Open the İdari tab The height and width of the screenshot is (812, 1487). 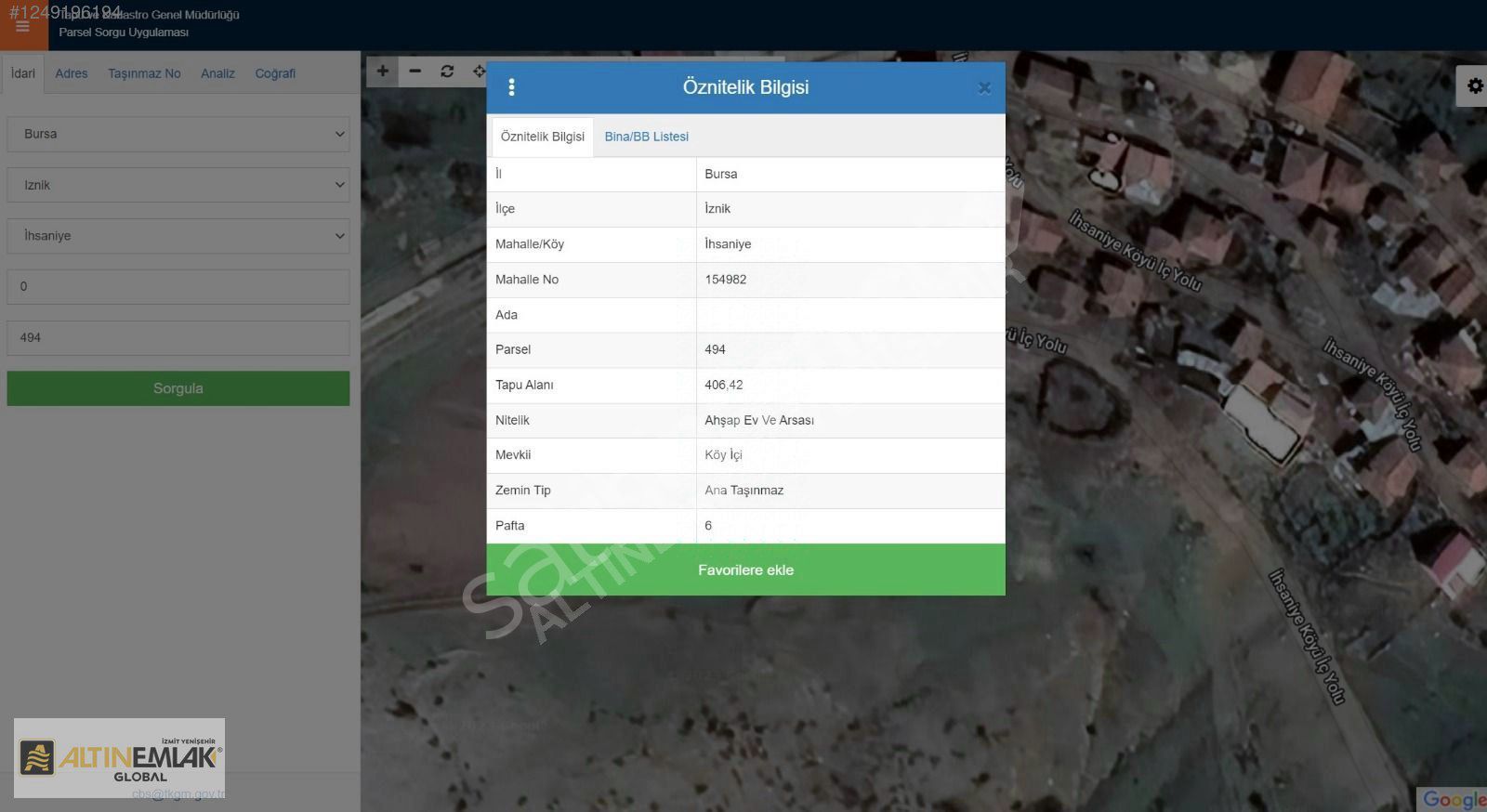click(23, 73)
